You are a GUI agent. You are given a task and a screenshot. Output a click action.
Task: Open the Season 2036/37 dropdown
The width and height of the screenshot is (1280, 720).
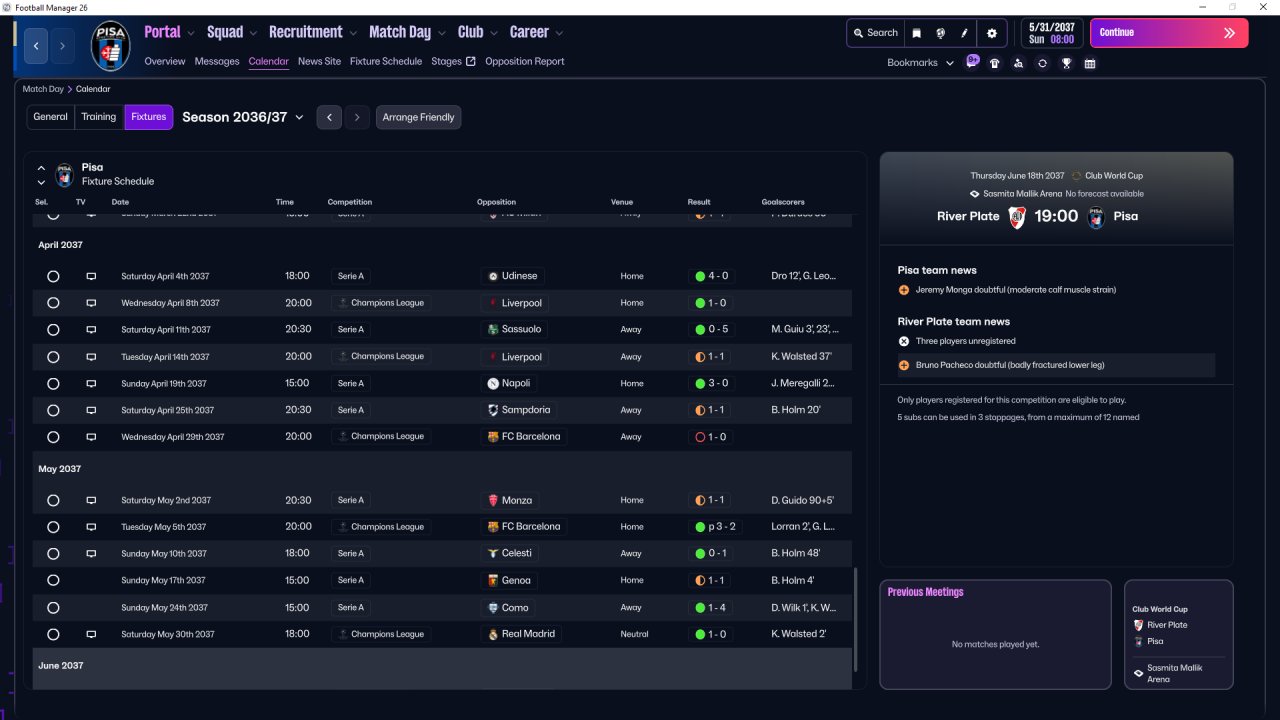243,117
